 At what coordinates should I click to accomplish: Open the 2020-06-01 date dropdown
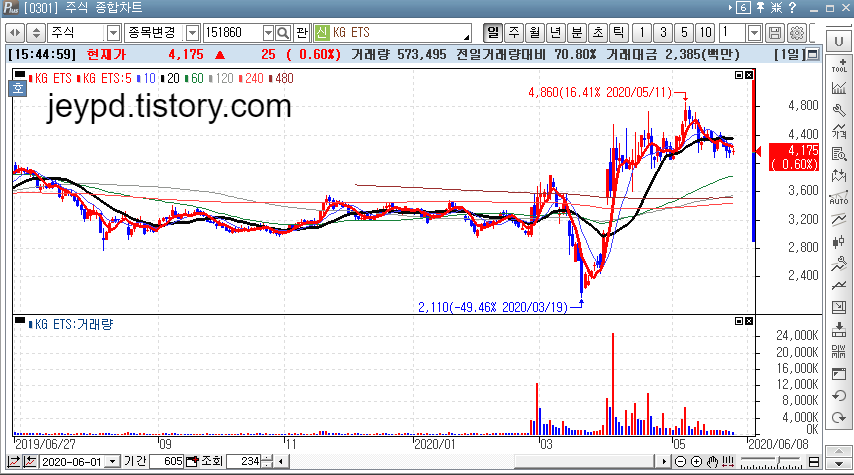pos(112,462)
